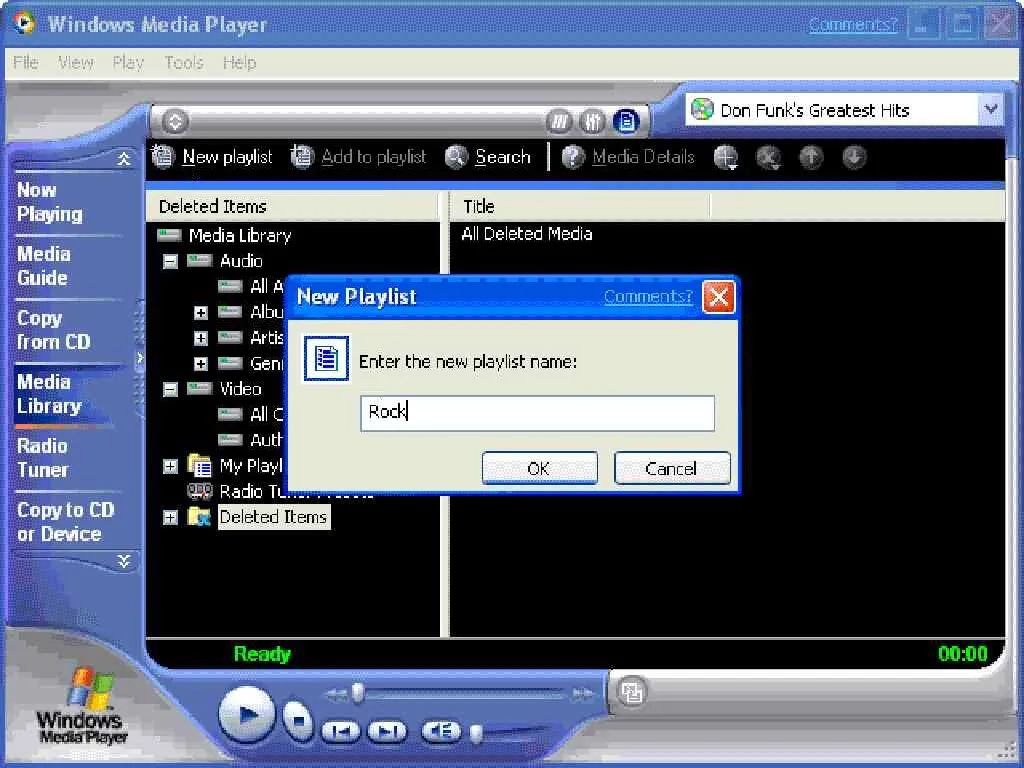Toggle the Mute speaker button
Image resolution: width=1024 pixels, height=768 pixels.
coord(441,731)
